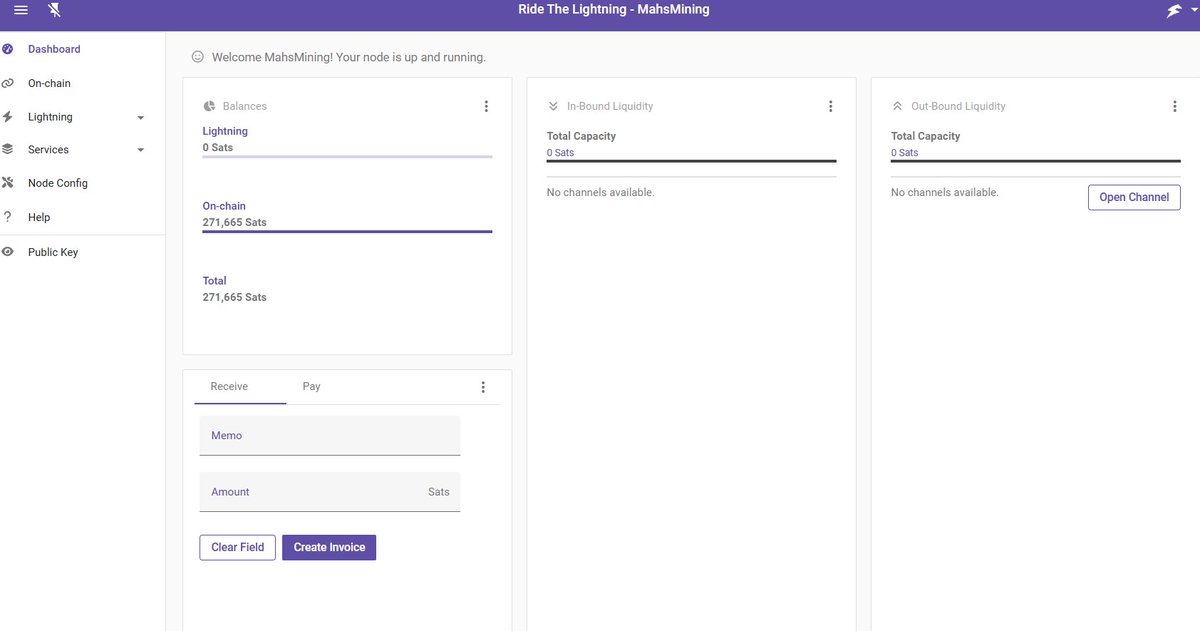Switch to the Receive tab
Image resolution: width=1200 pixels, height=631 pixels.
(x=229, y=386)
